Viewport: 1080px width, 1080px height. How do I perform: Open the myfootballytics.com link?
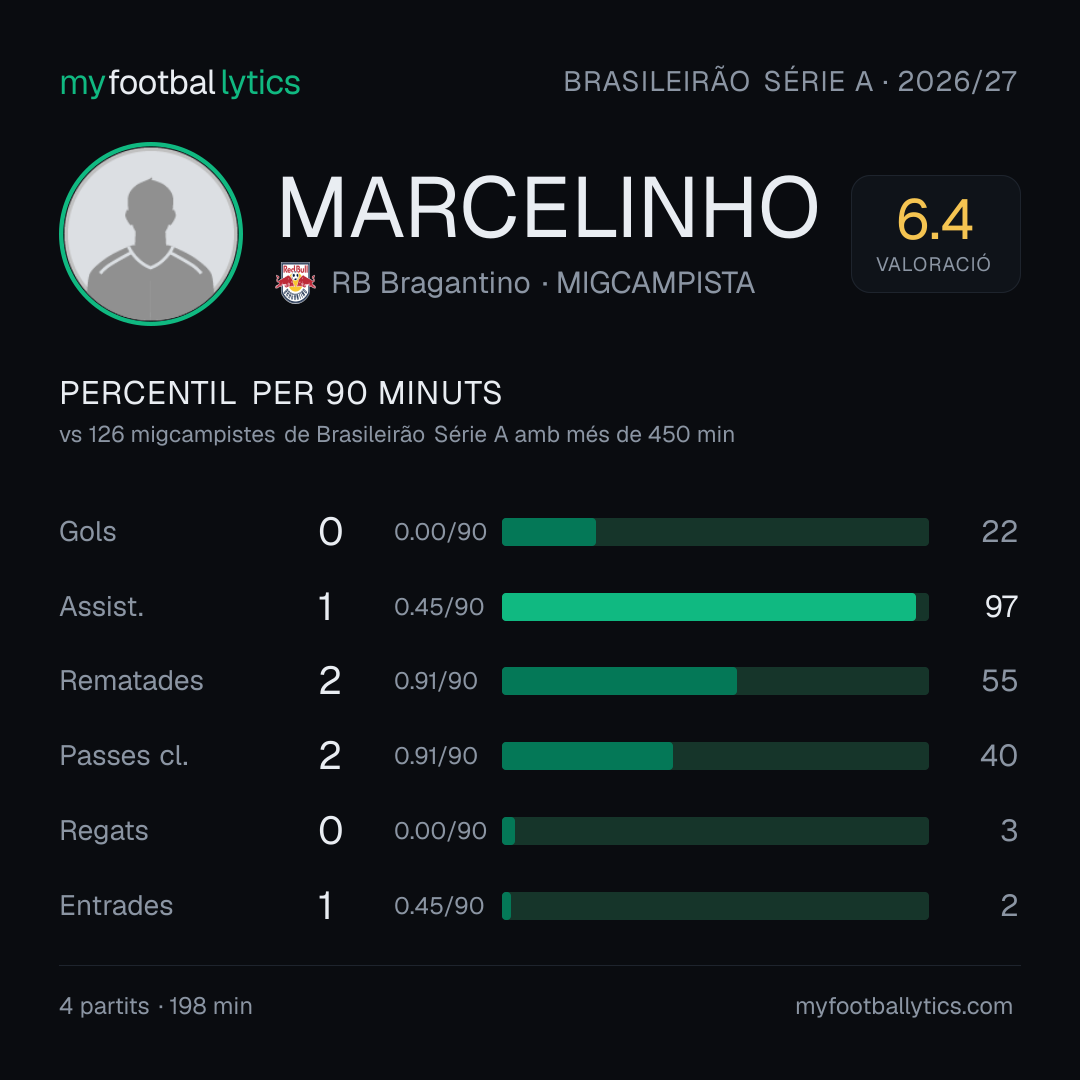[904, 1006]
